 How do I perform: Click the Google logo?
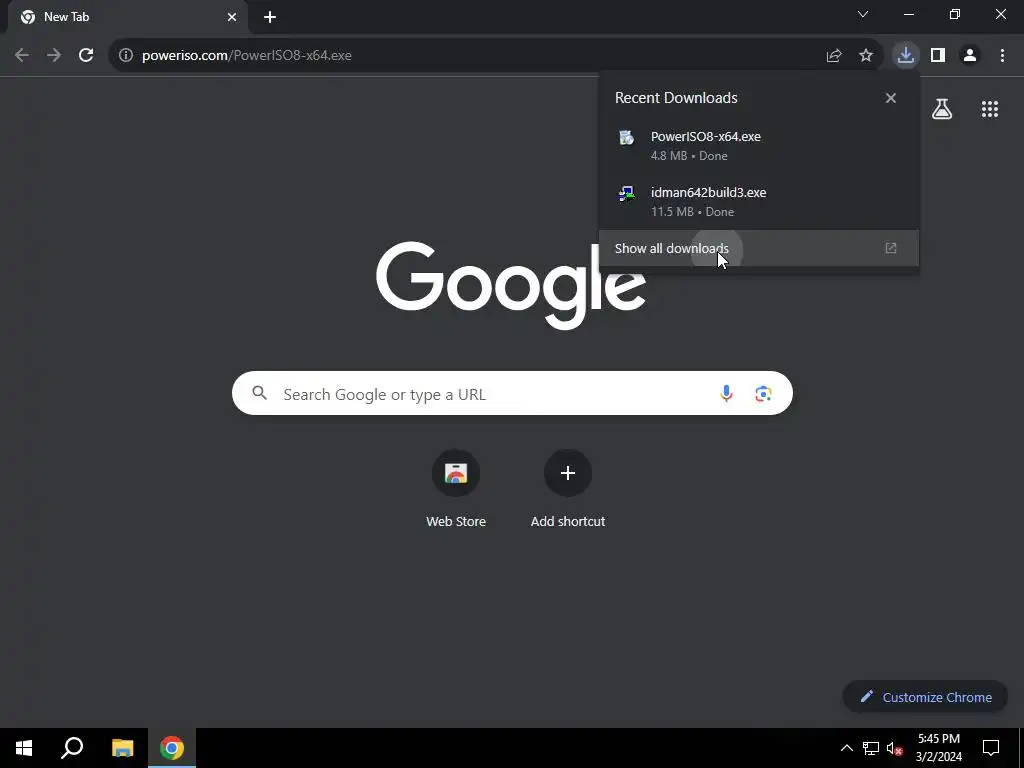tap(511, 285)
